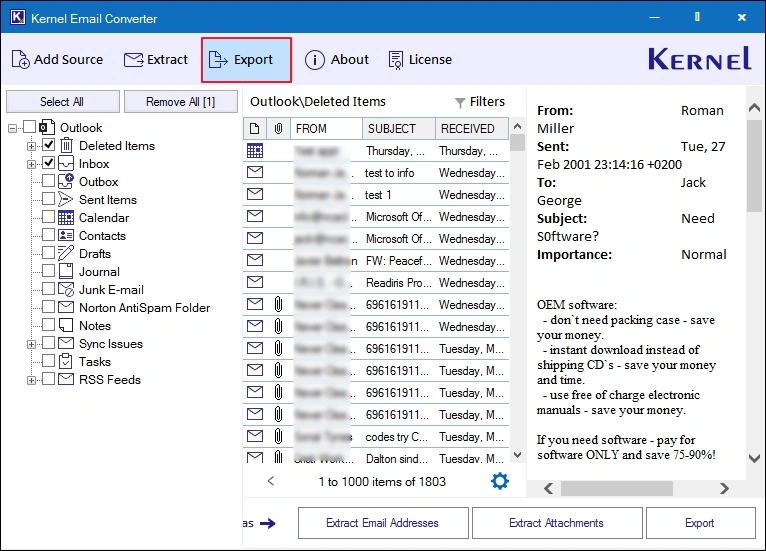Click the calendar icon of Thursday row

coord(255,150)
